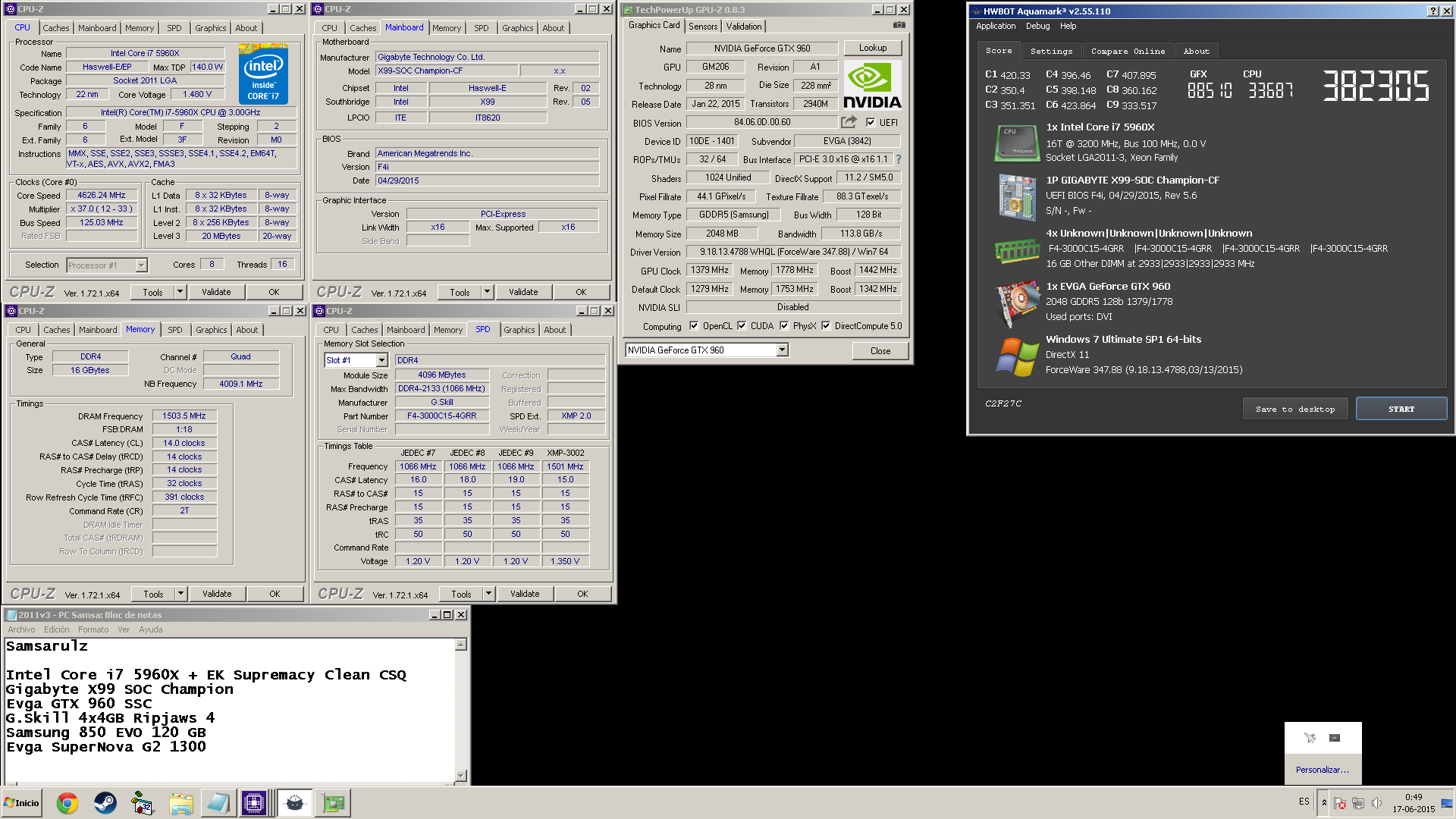Image resolution: width=1456 pixels, height=819 pixels.
Task: Switch to the Sensors tab in GPU-Z
Action: tap(703, 27)
